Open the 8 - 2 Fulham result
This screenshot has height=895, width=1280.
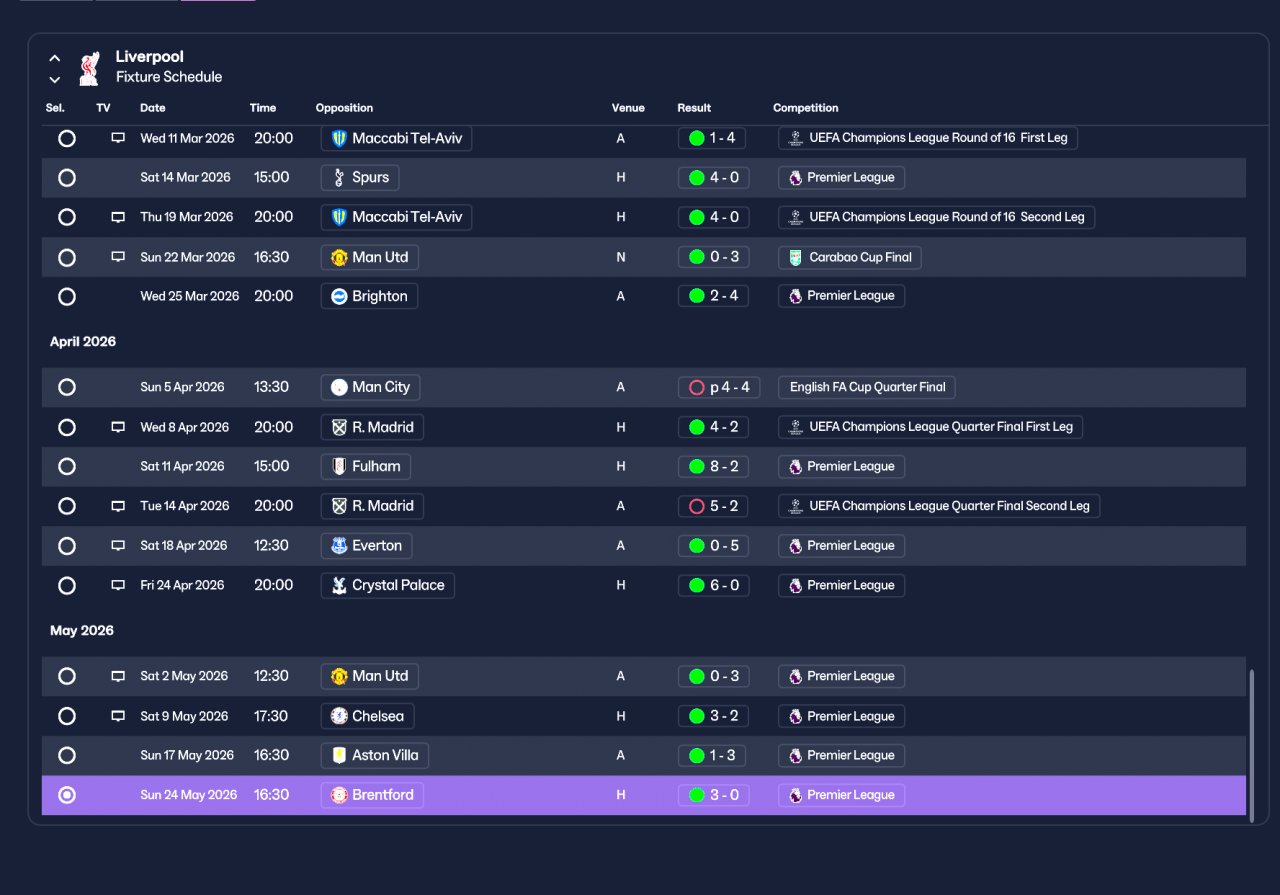tap(713, 466)
